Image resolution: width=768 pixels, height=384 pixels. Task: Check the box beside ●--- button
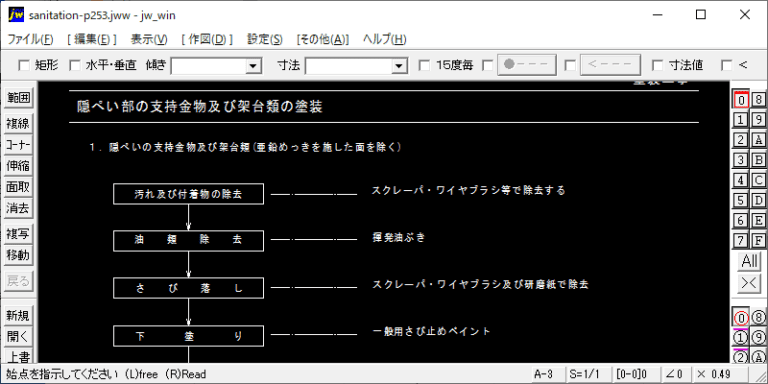pos(487,65)
